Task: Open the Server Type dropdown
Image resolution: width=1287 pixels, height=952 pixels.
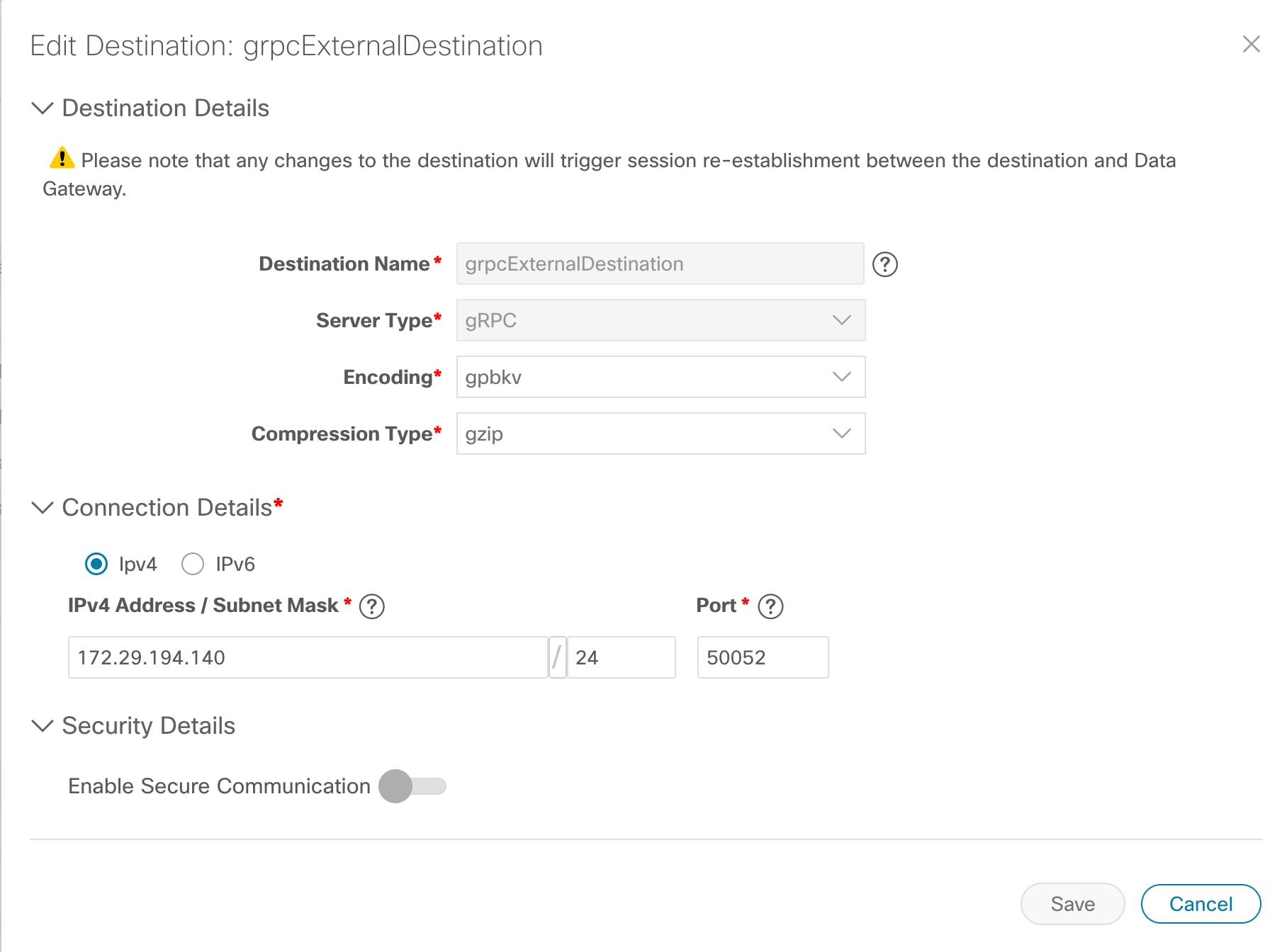Action: point(661,320)
